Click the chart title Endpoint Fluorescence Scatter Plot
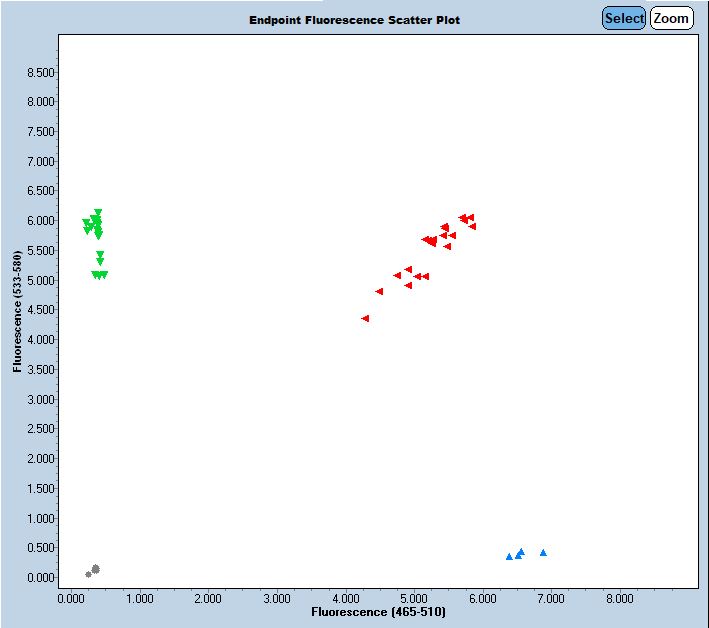This screenshot has height=628, width=709. (x=355, y=20)
